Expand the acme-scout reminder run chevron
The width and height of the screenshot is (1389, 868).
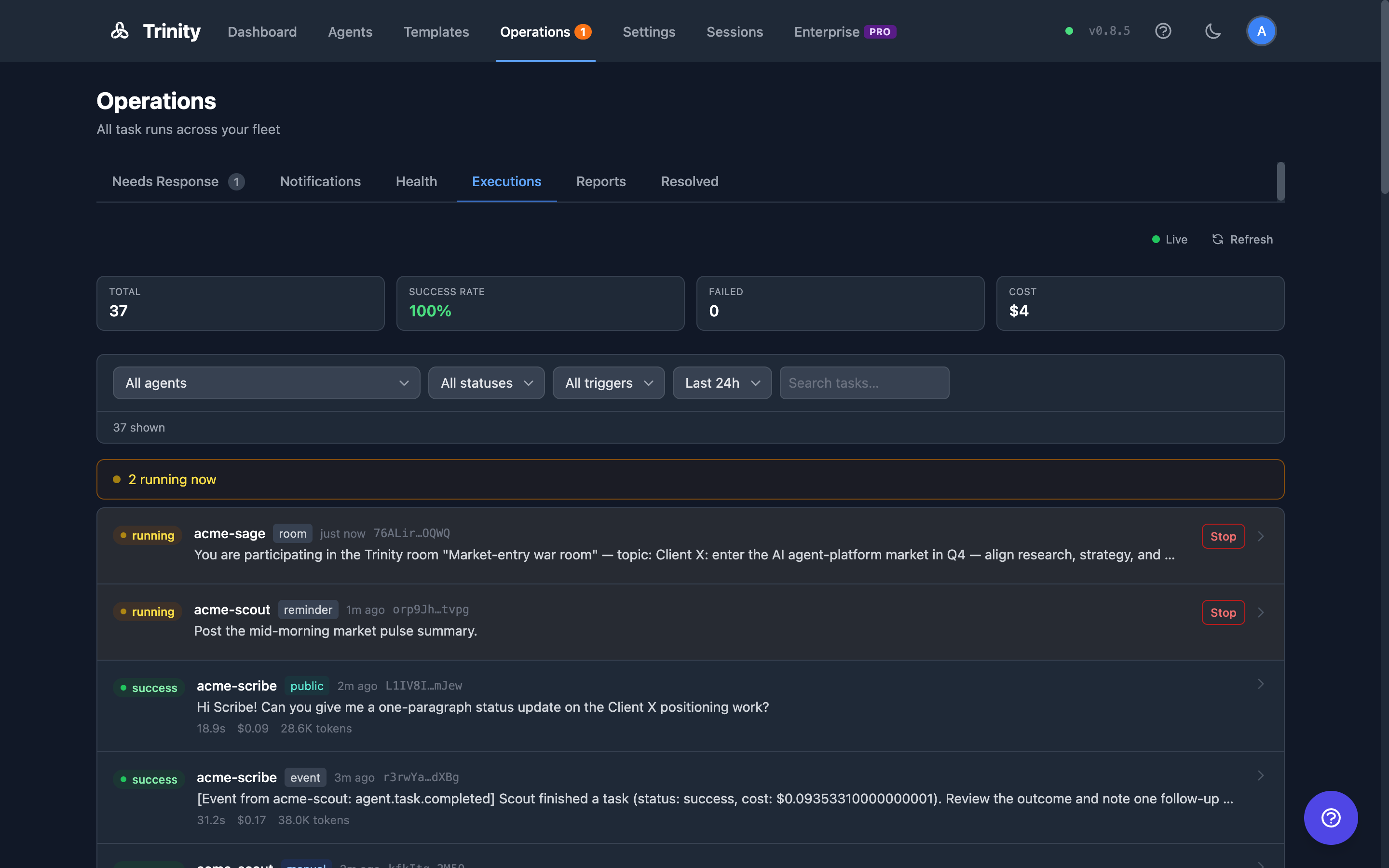[x=1260, y=612]
